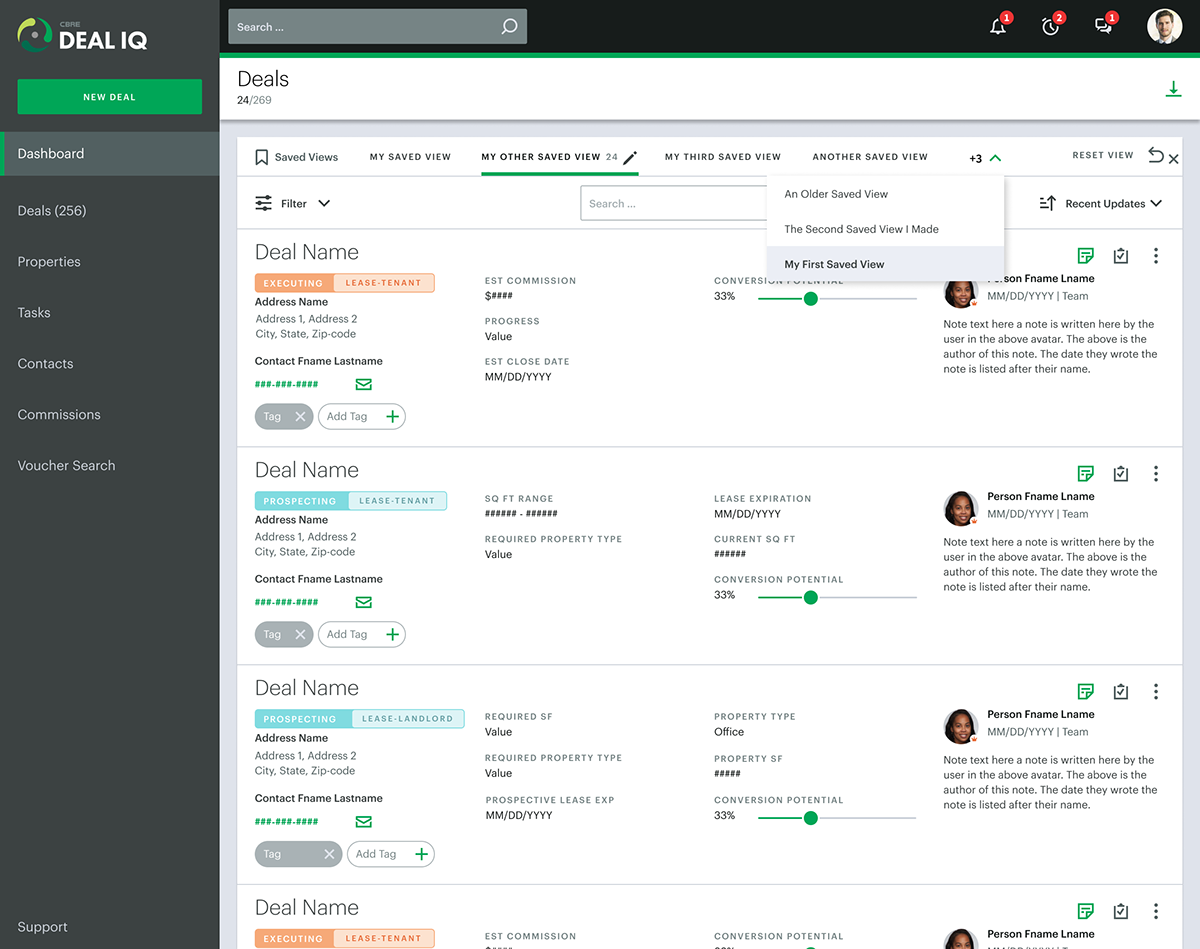Open the user profile avatar

click(1164, 27)
